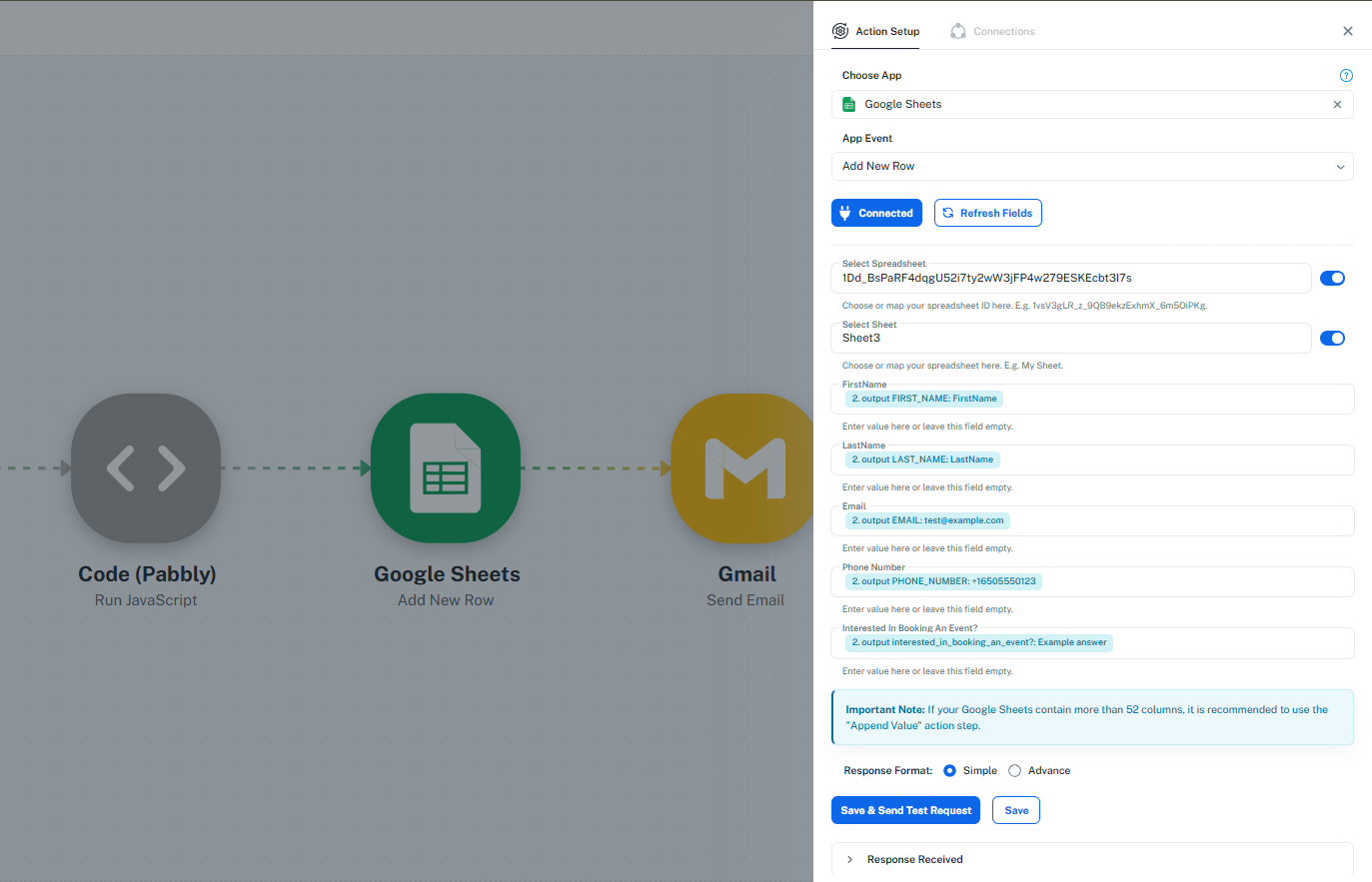This screenshot has width=1372, height=882.
Task: Open the Gmail Send Email step
Action: point(744,468)
